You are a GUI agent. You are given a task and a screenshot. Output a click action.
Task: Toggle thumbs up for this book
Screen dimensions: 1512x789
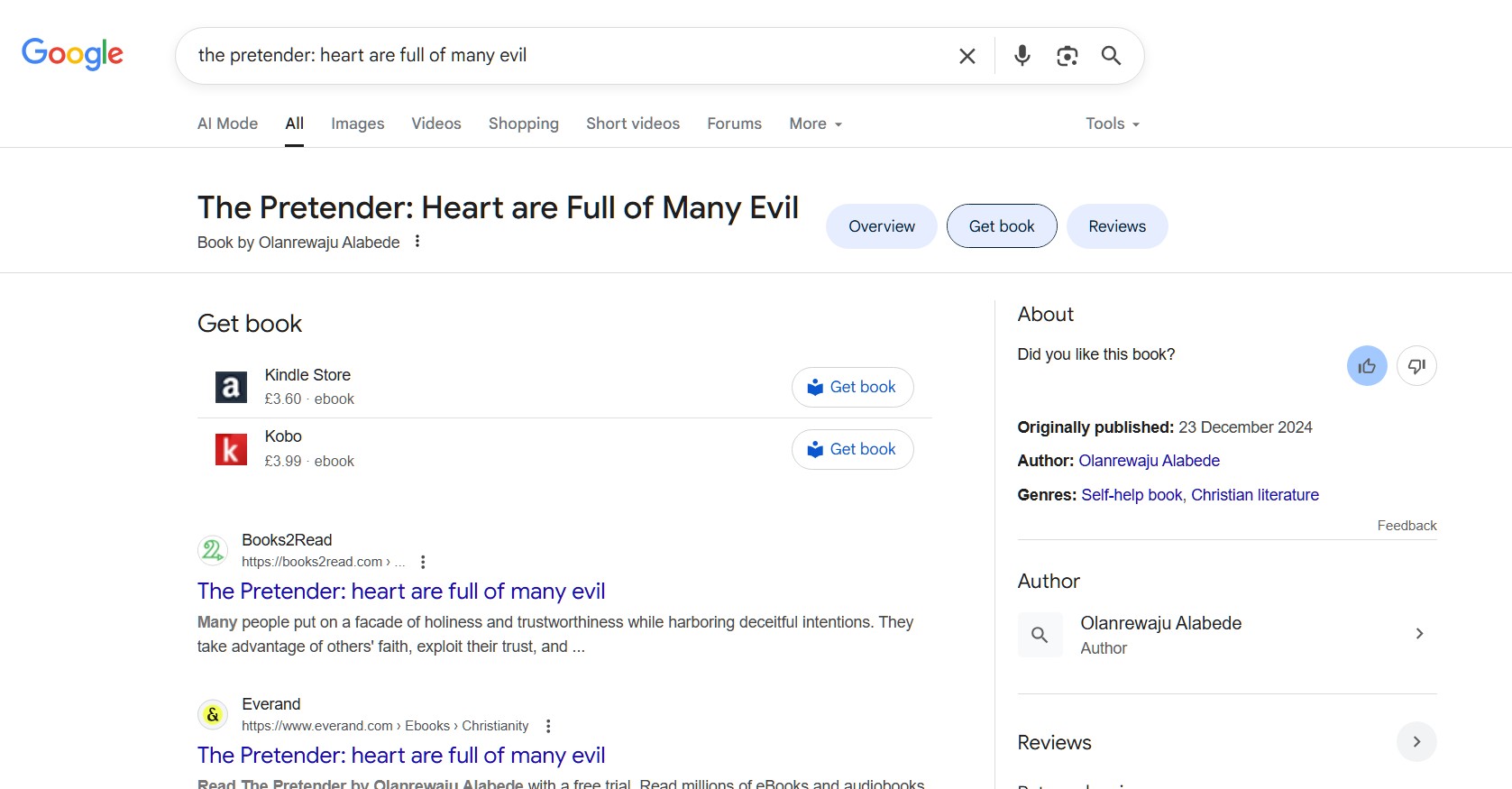(1366, 366)
